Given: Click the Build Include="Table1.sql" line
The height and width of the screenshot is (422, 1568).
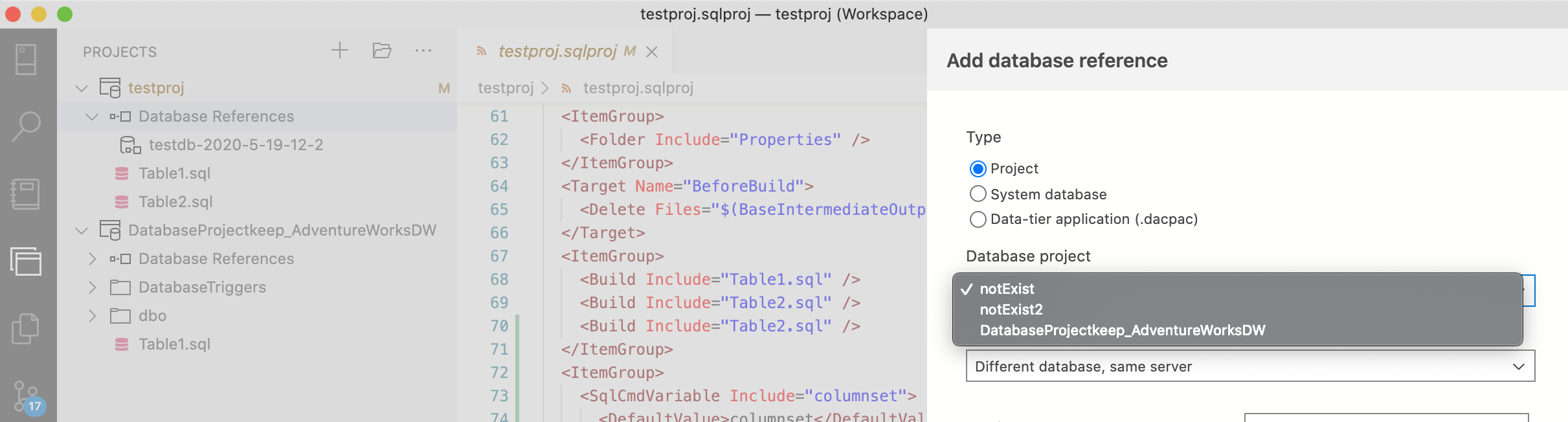Looking at the screenshot, I should point(720,280).
